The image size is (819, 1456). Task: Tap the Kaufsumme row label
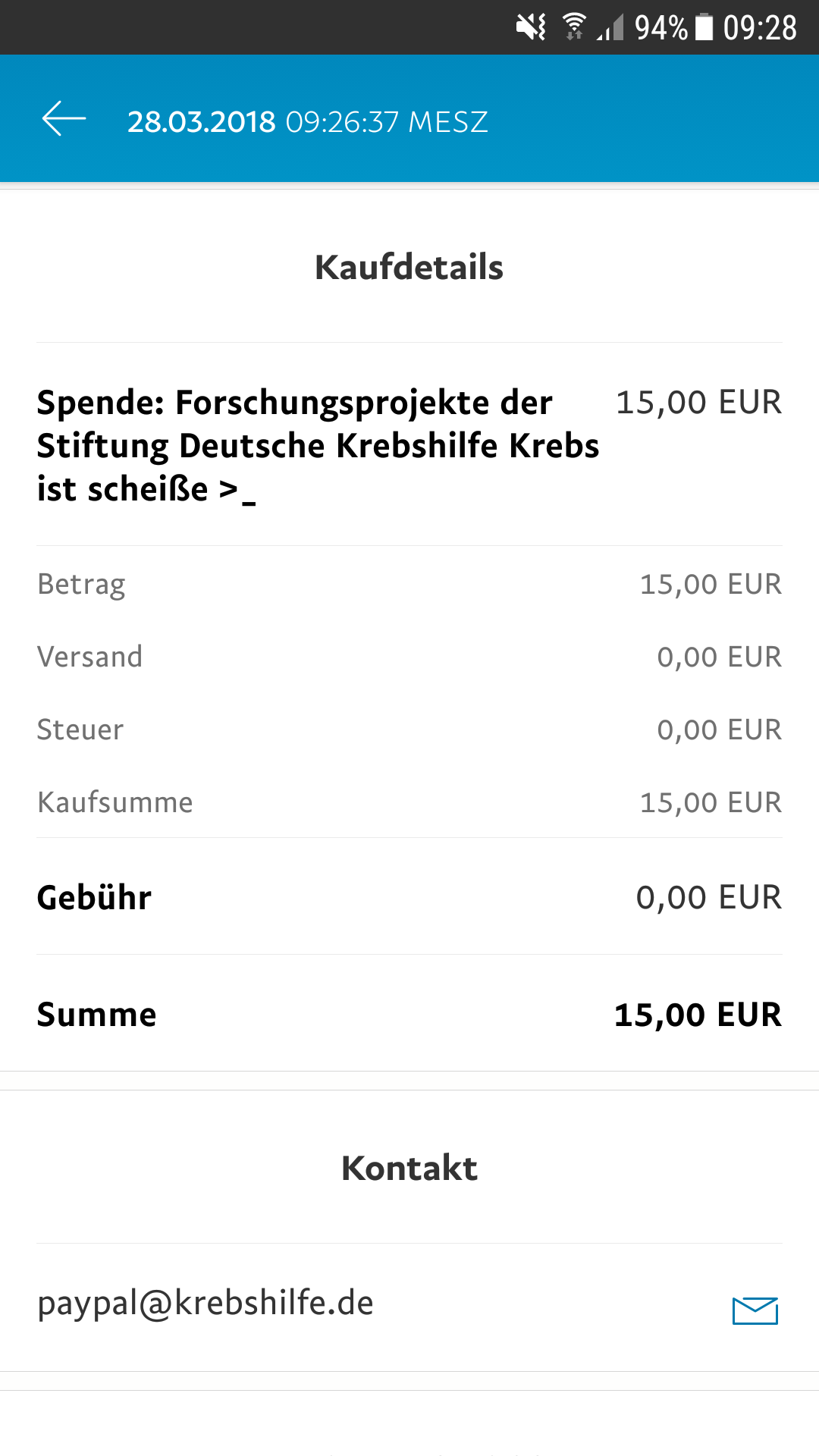[x=115, y=802]
